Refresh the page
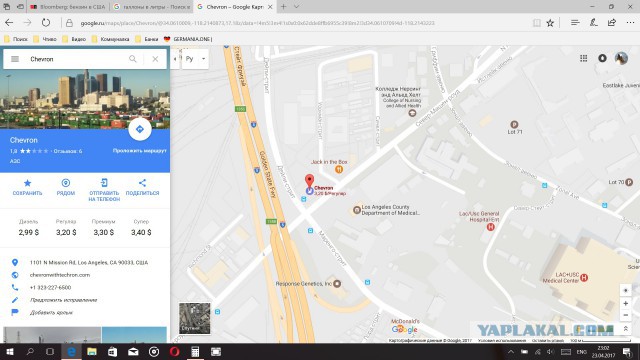Viewport: 640px width, 360px height. click(x=46, y=23)
